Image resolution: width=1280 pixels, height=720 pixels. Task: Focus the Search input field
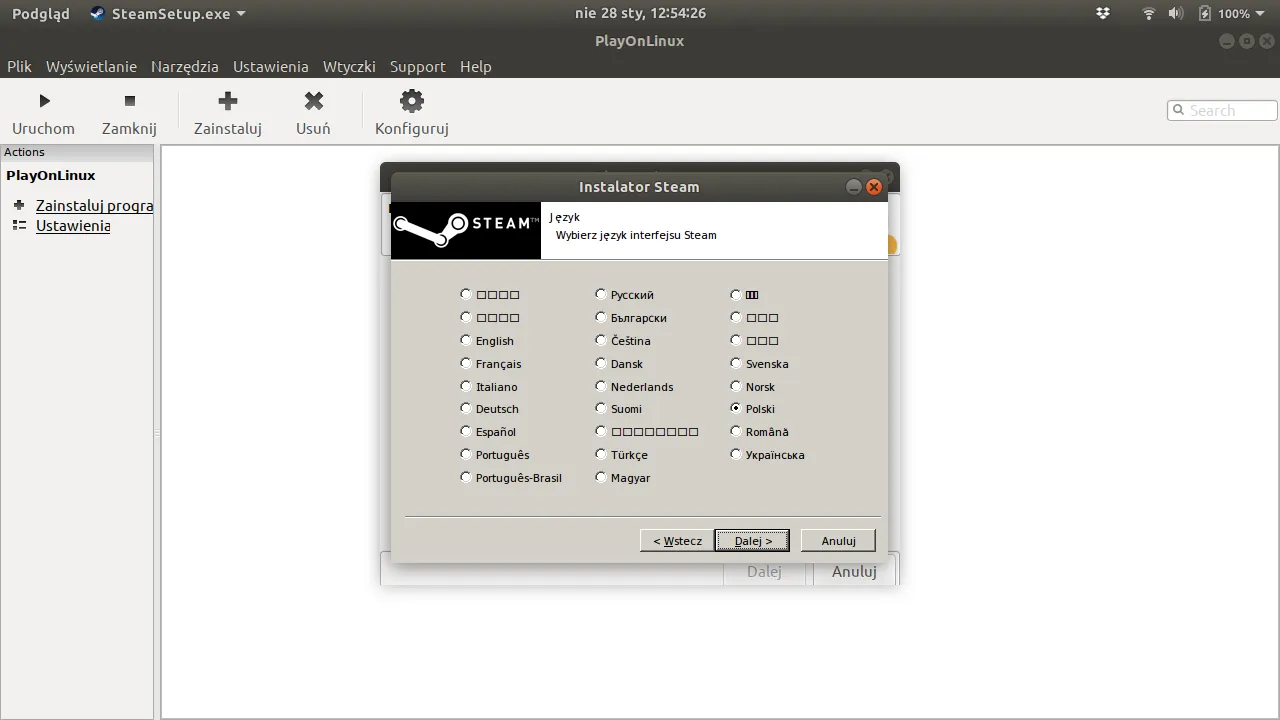1222,110
